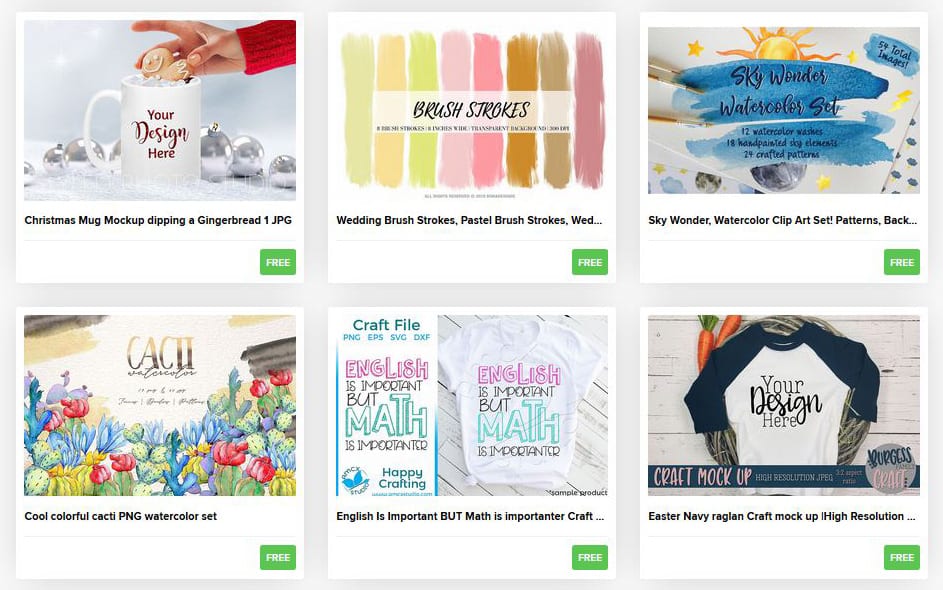Open 'Cool colorful cacti PNG watercolor set' title
This screenshot has height=590, width=943.
coord(120,516)
